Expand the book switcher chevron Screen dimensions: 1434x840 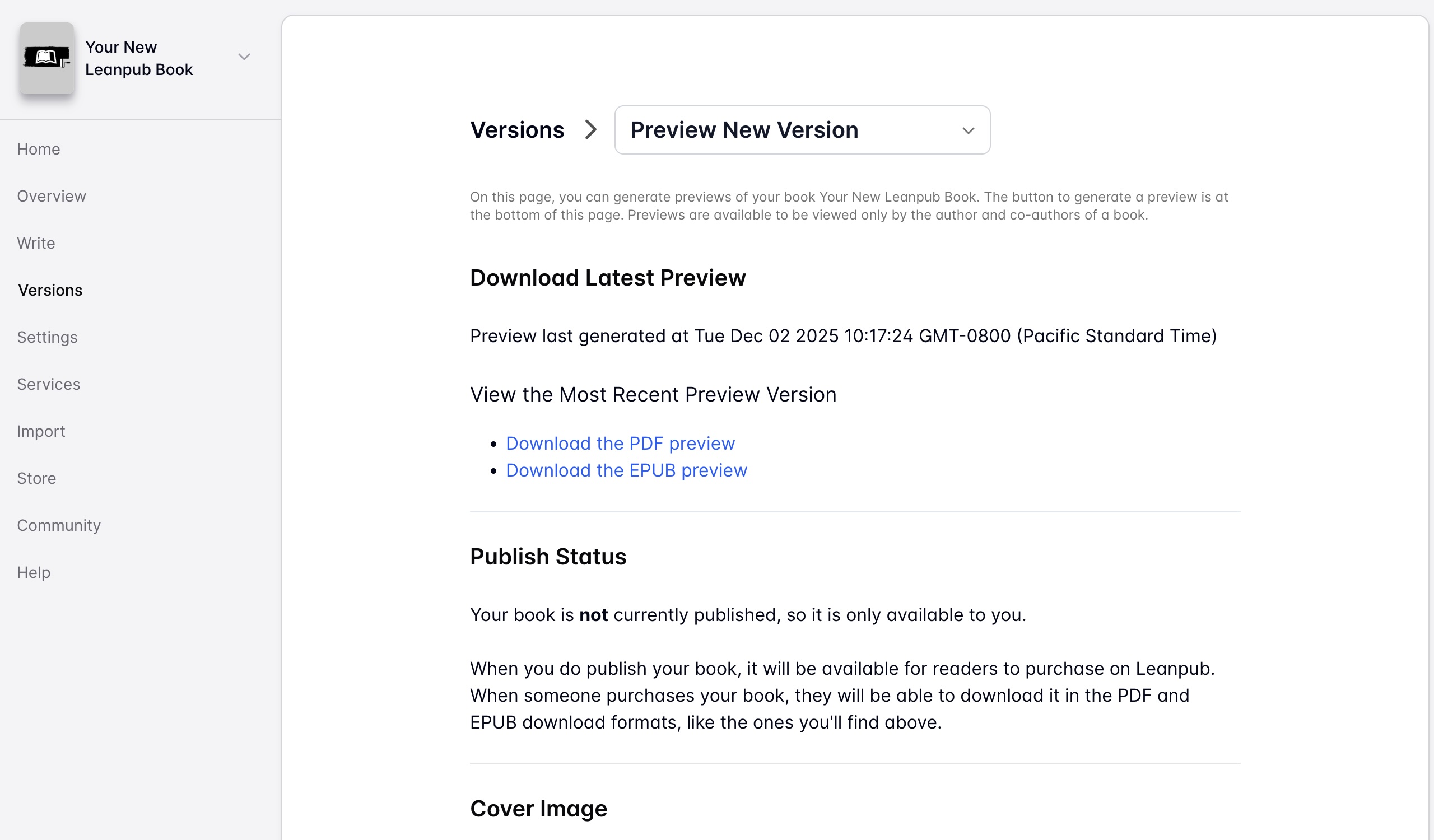(x=244, y=57)
